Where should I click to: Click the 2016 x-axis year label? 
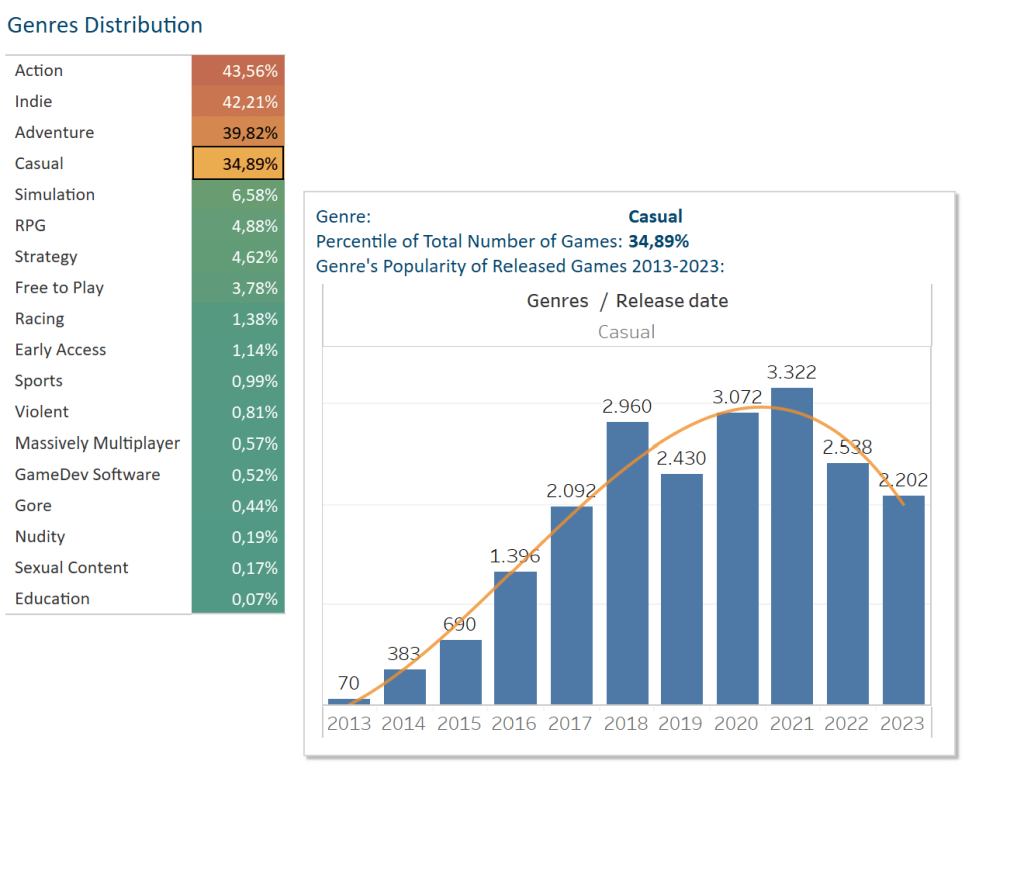515,724
